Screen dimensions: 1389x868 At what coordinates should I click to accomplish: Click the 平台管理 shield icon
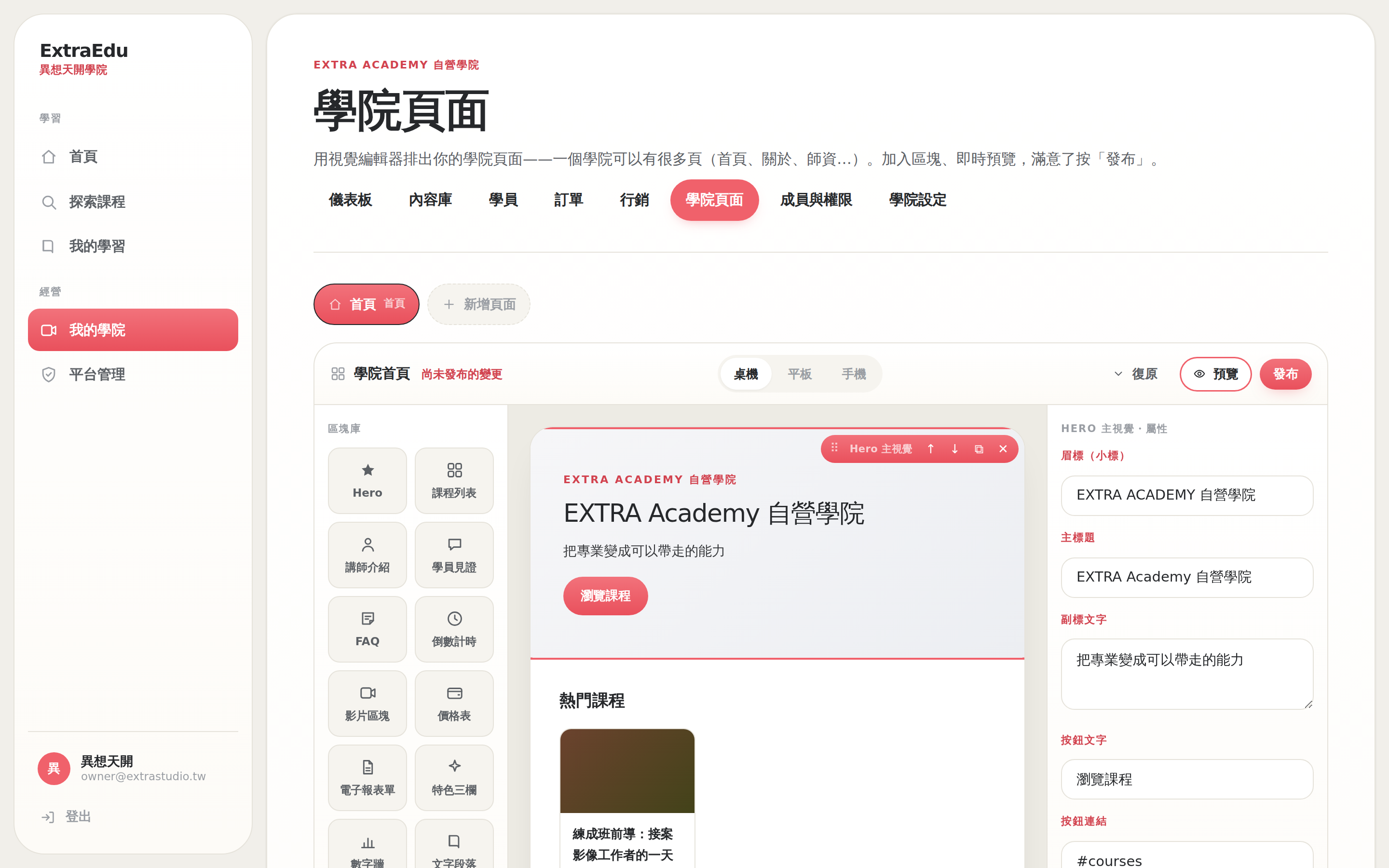tap(49, 374)
